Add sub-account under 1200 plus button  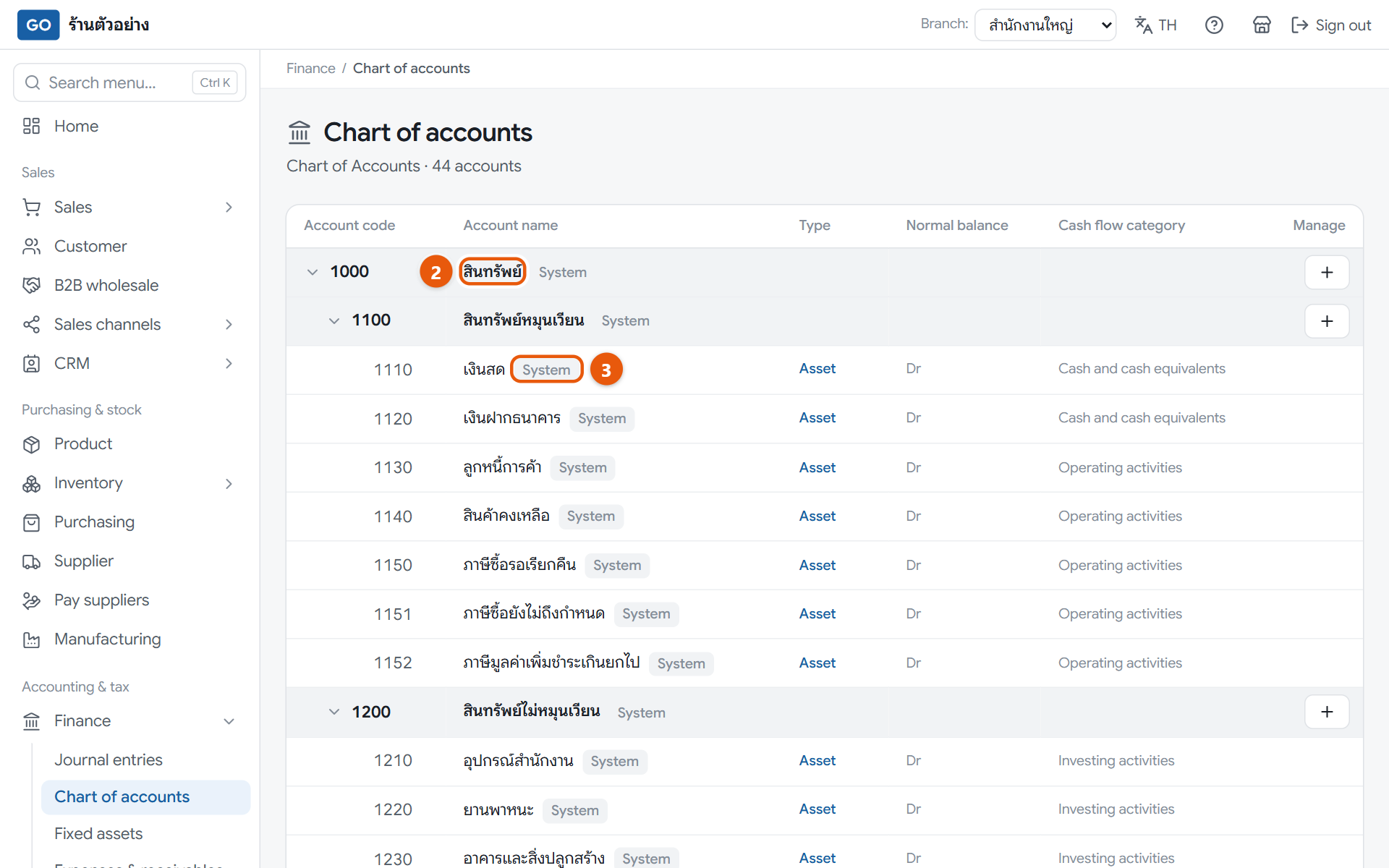pyautogui.click(x=1327, y=712)
